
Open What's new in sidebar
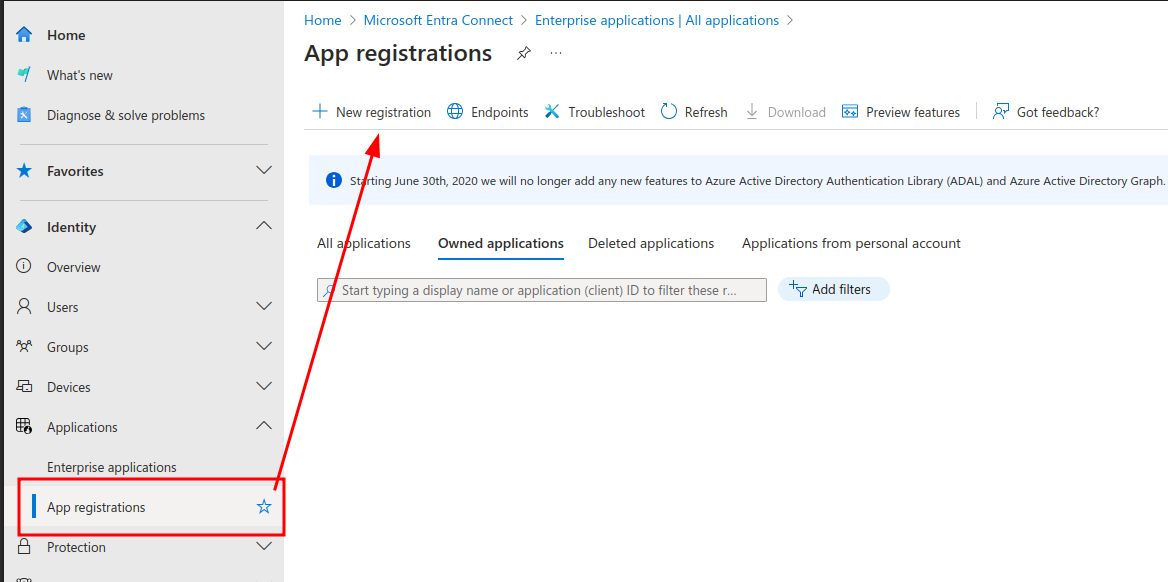[80, 75]
